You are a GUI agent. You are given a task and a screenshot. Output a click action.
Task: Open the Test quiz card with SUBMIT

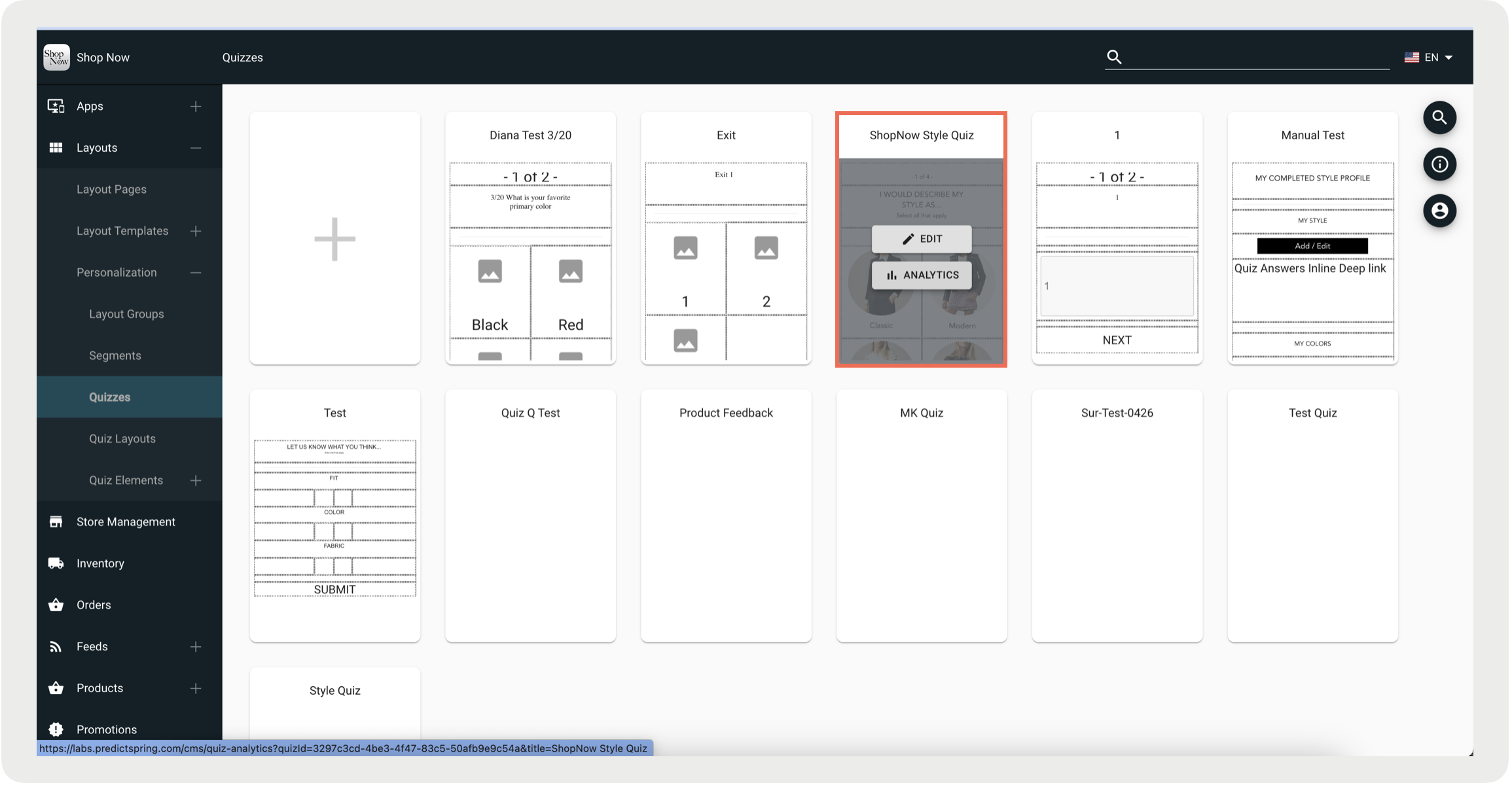[334, 516]
